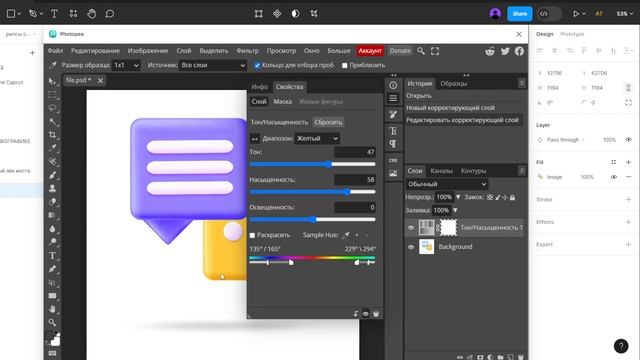640x360 pixels.
Task: Toggle Figma Dev Mode switch
Action: (x=548, y=13)
